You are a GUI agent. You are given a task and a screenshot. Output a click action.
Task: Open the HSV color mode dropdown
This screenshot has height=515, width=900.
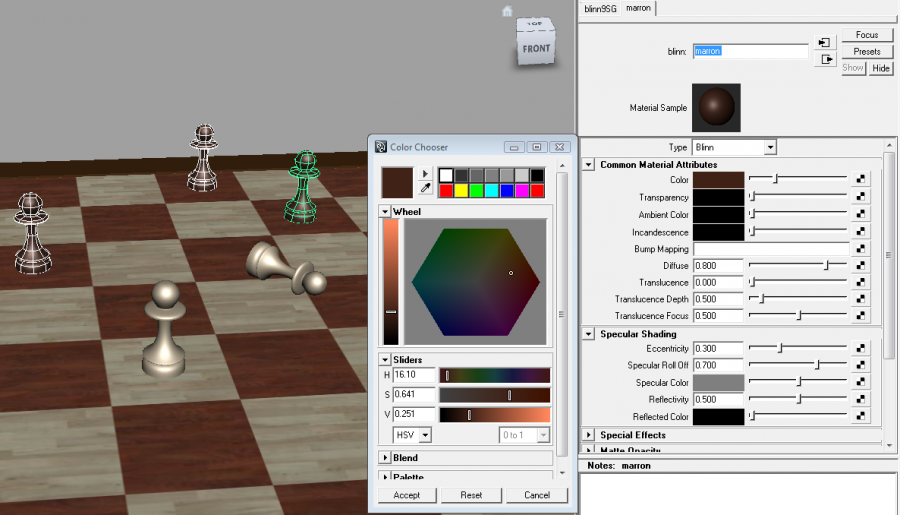[x=412, y=435]
